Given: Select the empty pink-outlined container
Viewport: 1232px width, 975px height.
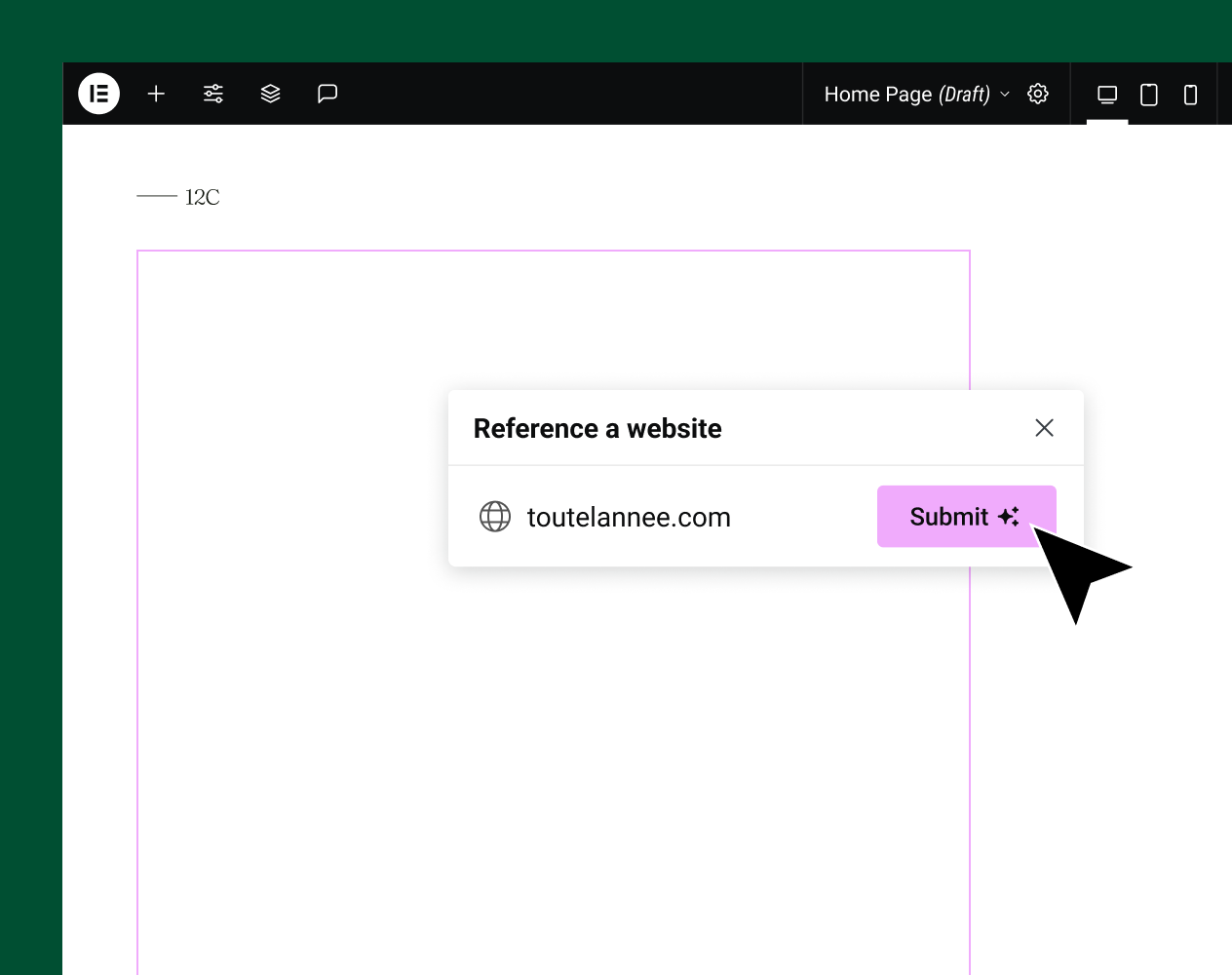Looking at the screenshot, I should (292, 682).
